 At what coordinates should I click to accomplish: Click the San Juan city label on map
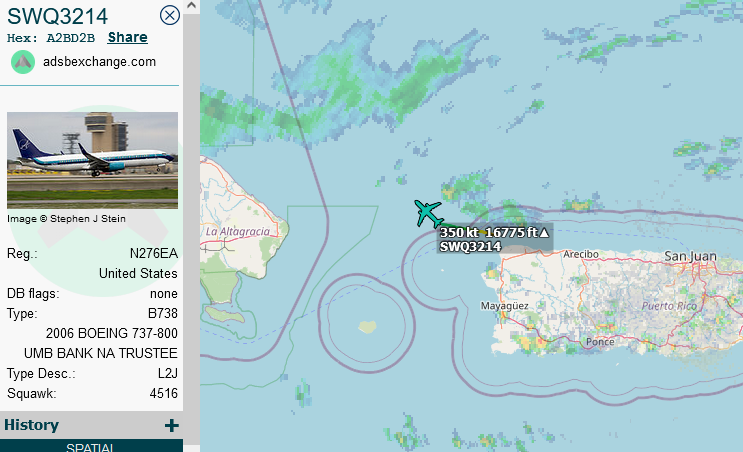click(x=690, y=256)
